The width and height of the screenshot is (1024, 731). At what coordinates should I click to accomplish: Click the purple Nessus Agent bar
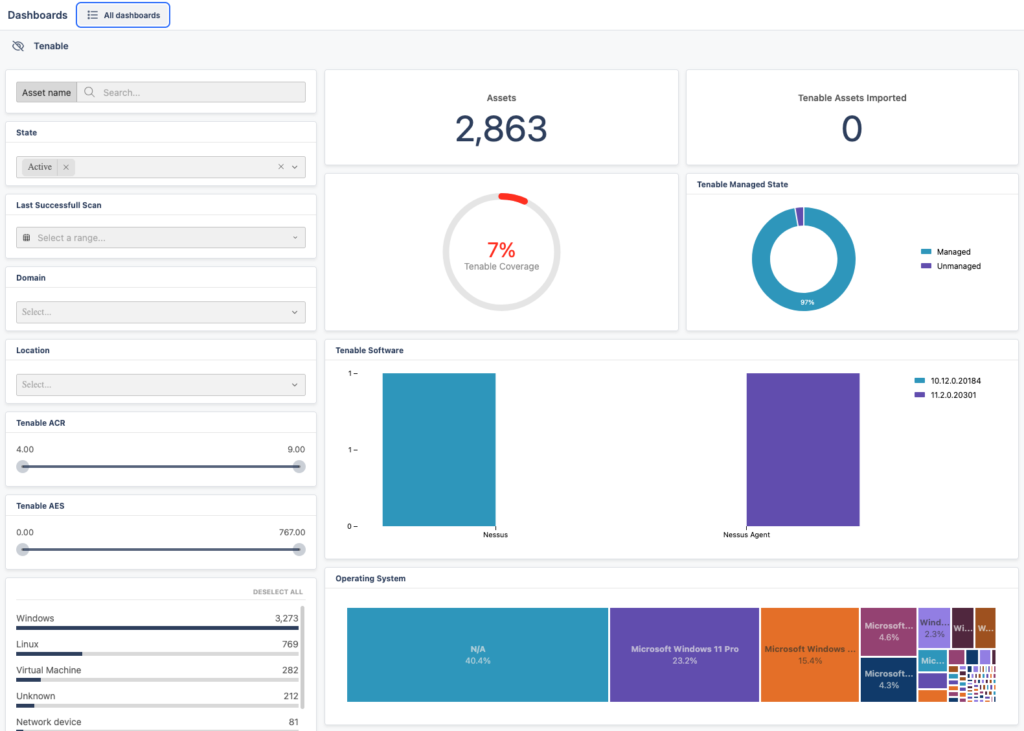point(803,449)
